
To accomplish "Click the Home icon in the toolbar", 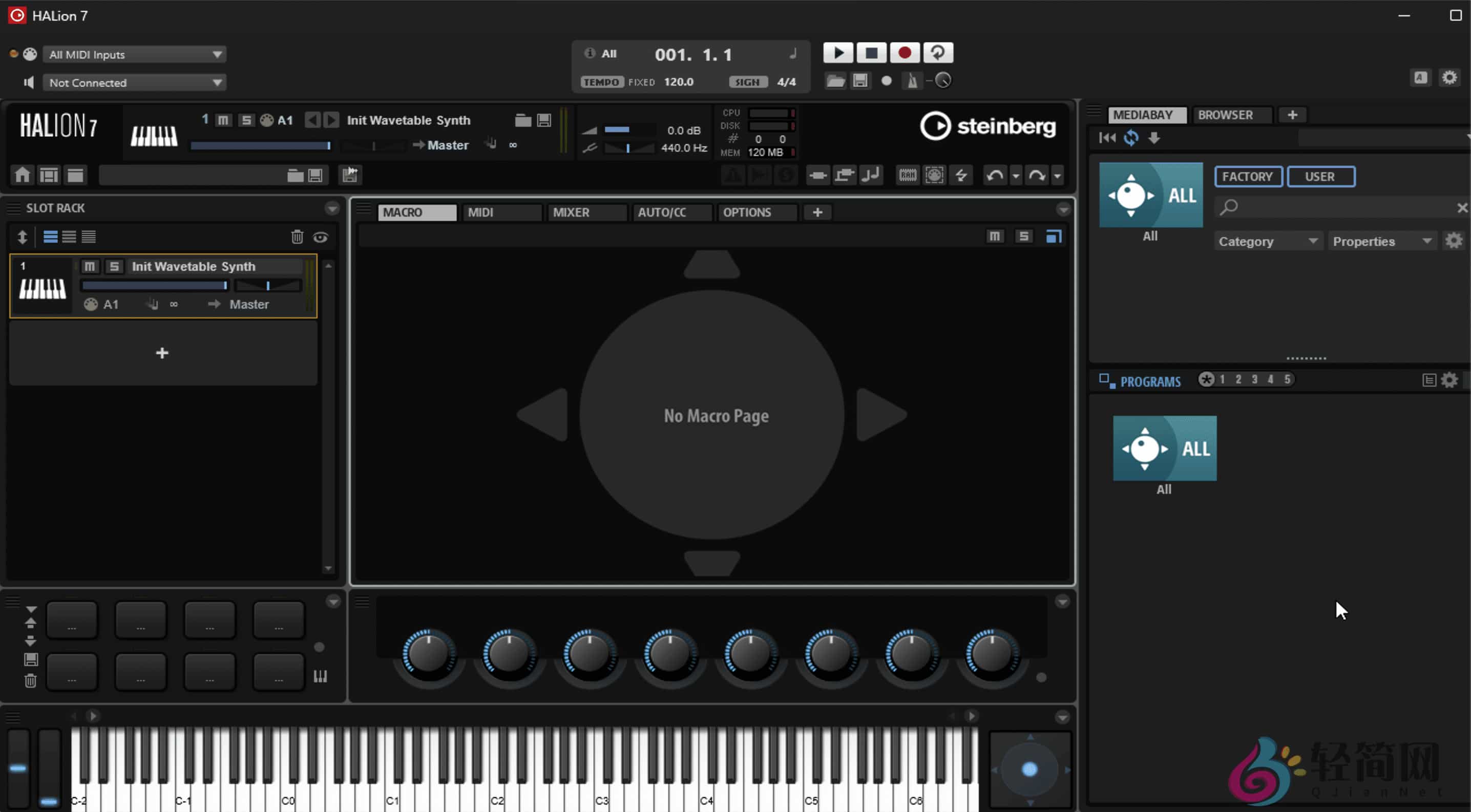I will 22,175.
